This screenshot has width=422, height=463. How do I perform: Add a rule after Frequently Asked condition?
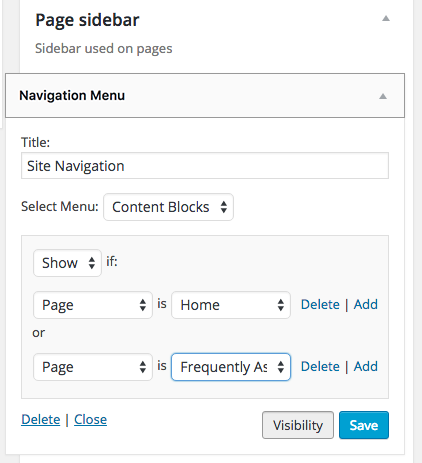[366, 366]
